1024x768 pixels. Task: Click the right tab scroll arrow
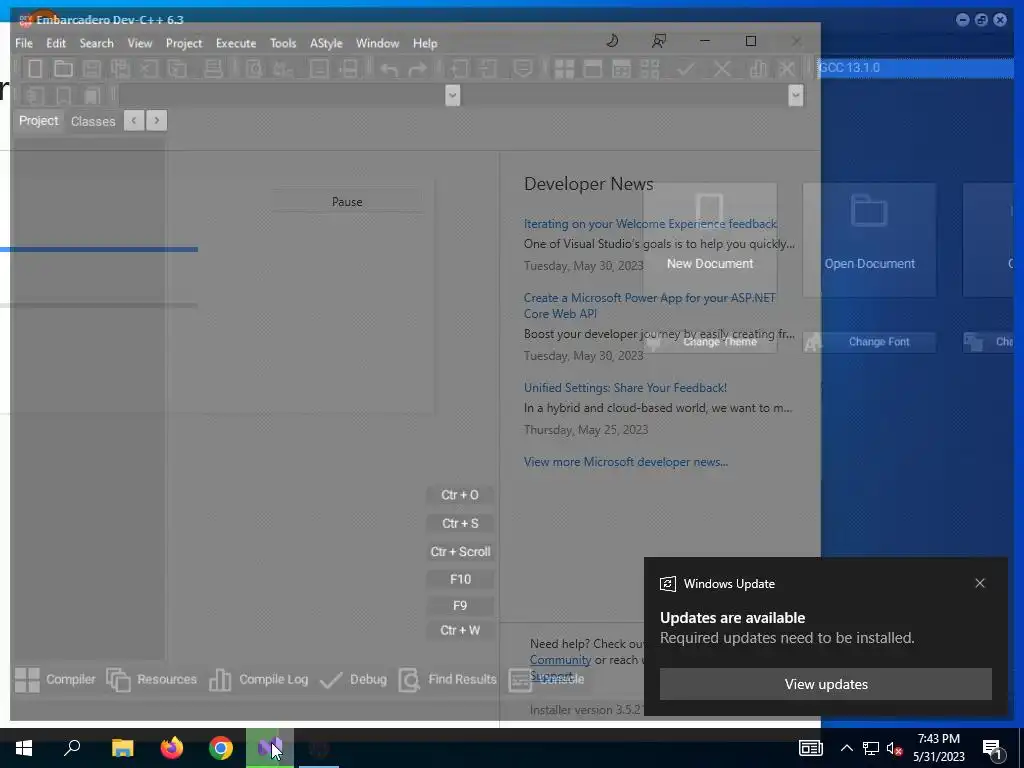pos(157,120)
